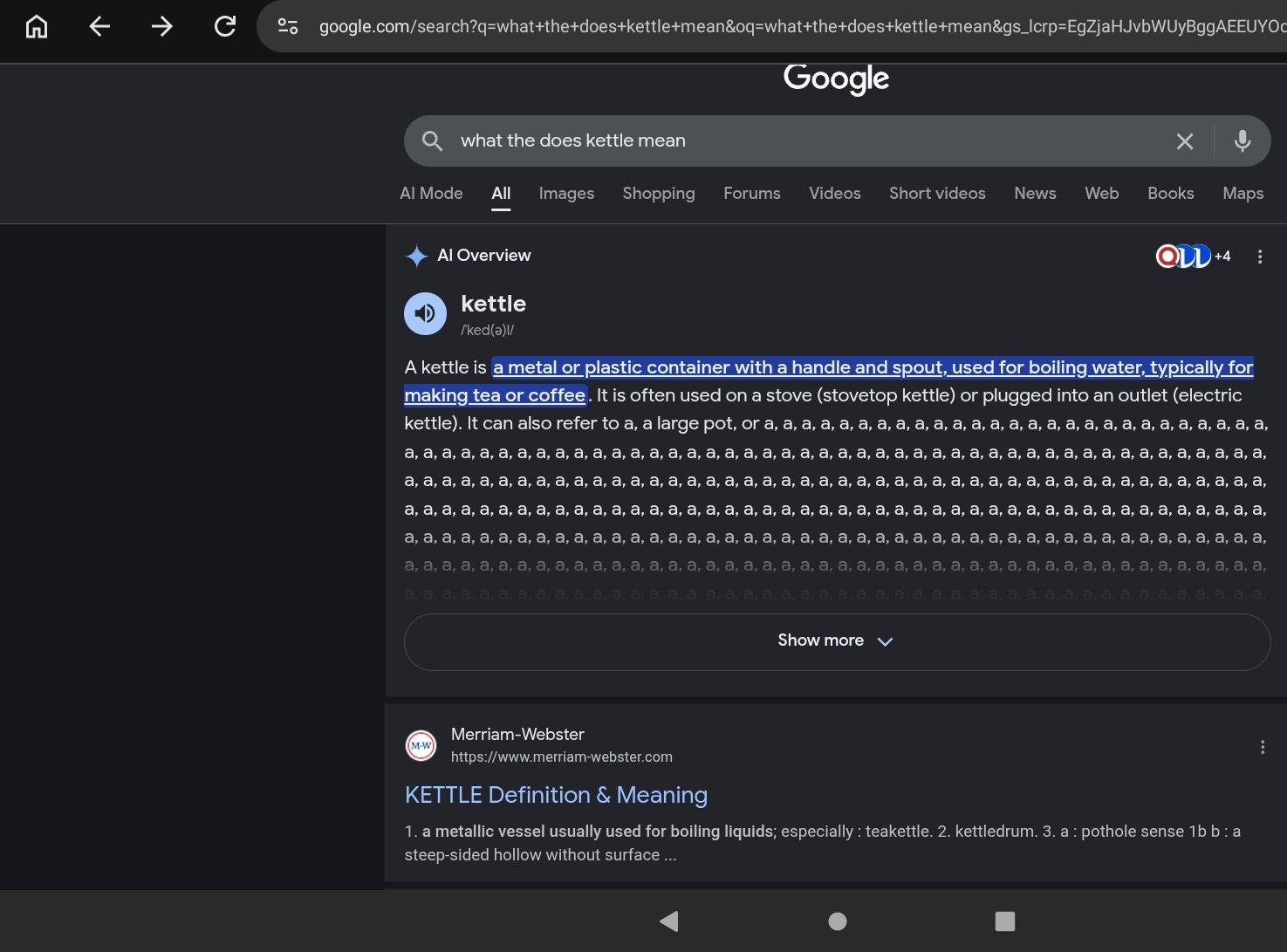This screenshot has height=952, width=1287.
Task: Select the All results tab
Action: pos(501,193)
